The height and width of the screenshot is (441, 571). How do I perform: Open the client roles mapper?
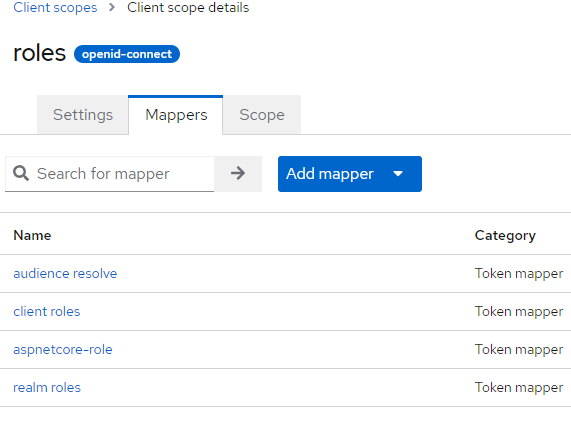pos(47,311)
